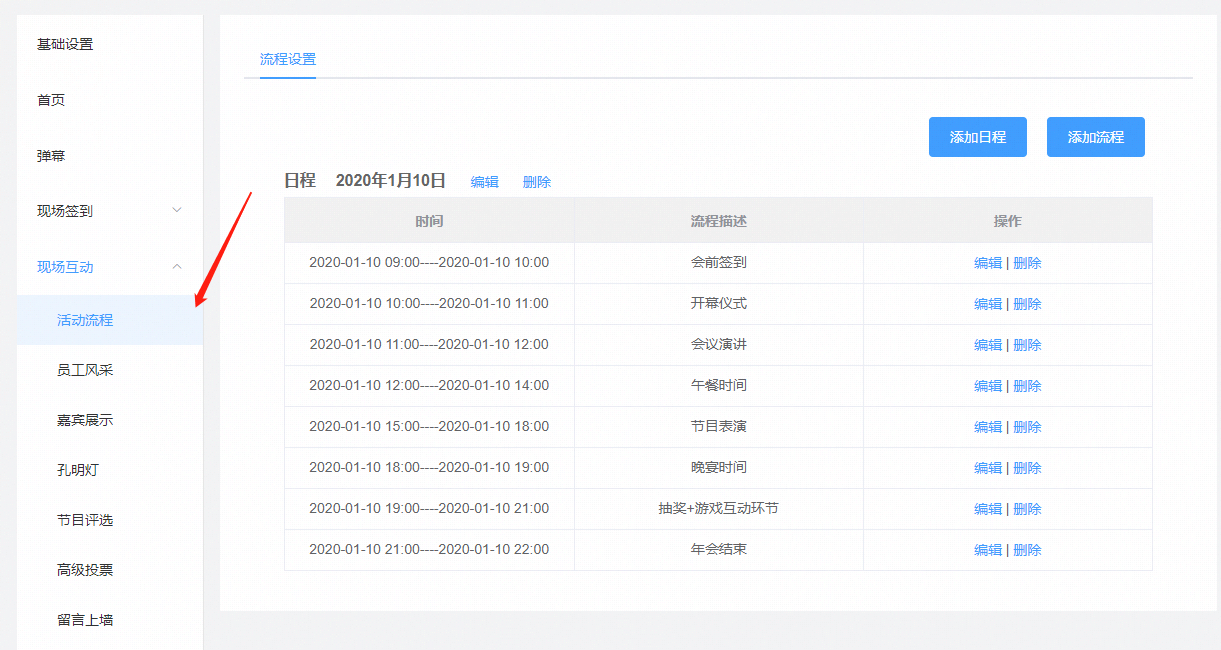The width and height of the screenshot is (1221, 650).
Task: Edit the 2020年1月10日 schedule
Action: [485, 182]
